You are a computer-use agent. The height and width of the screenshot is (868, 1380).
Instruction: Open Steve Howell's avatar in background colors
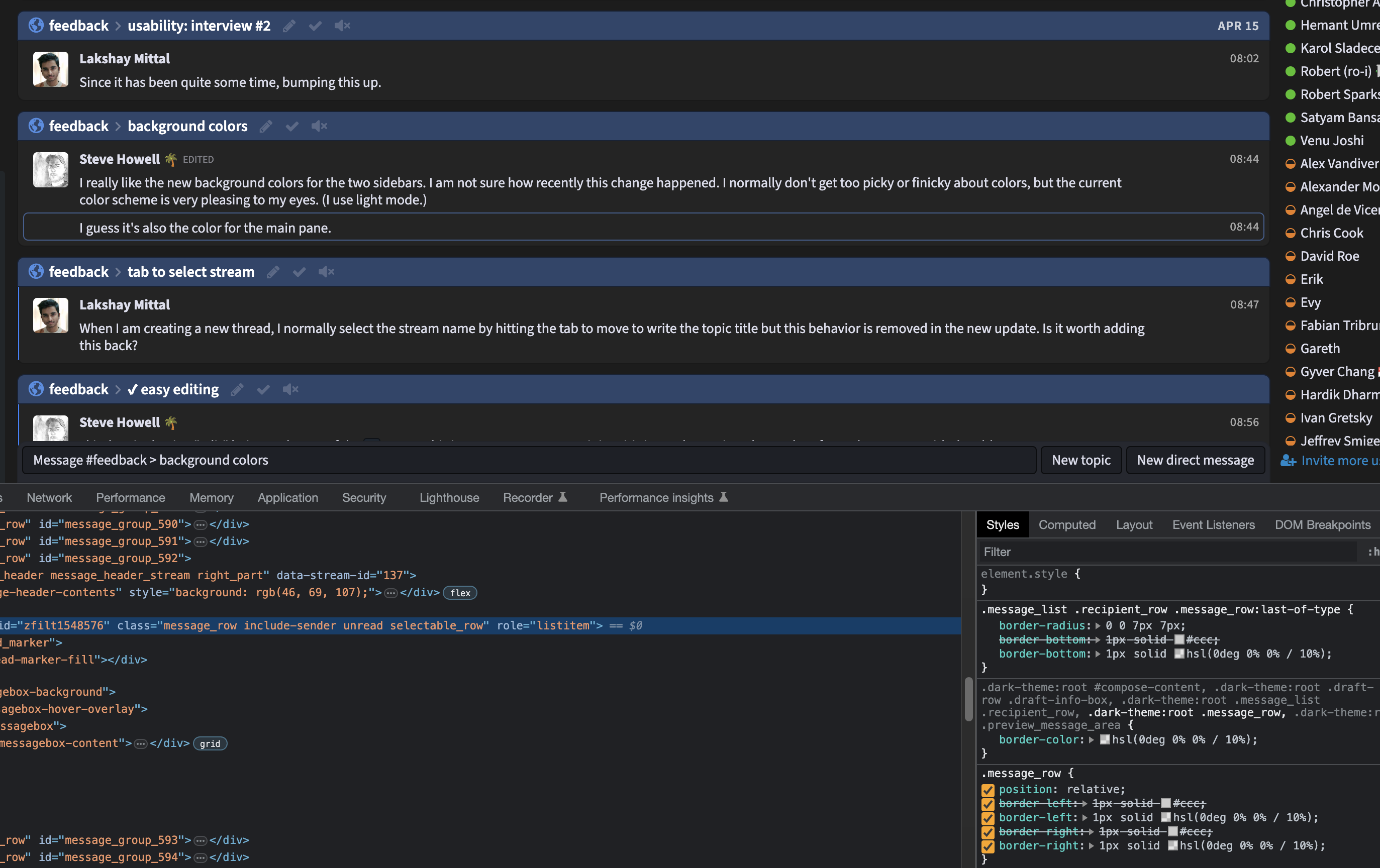(50, 170)
